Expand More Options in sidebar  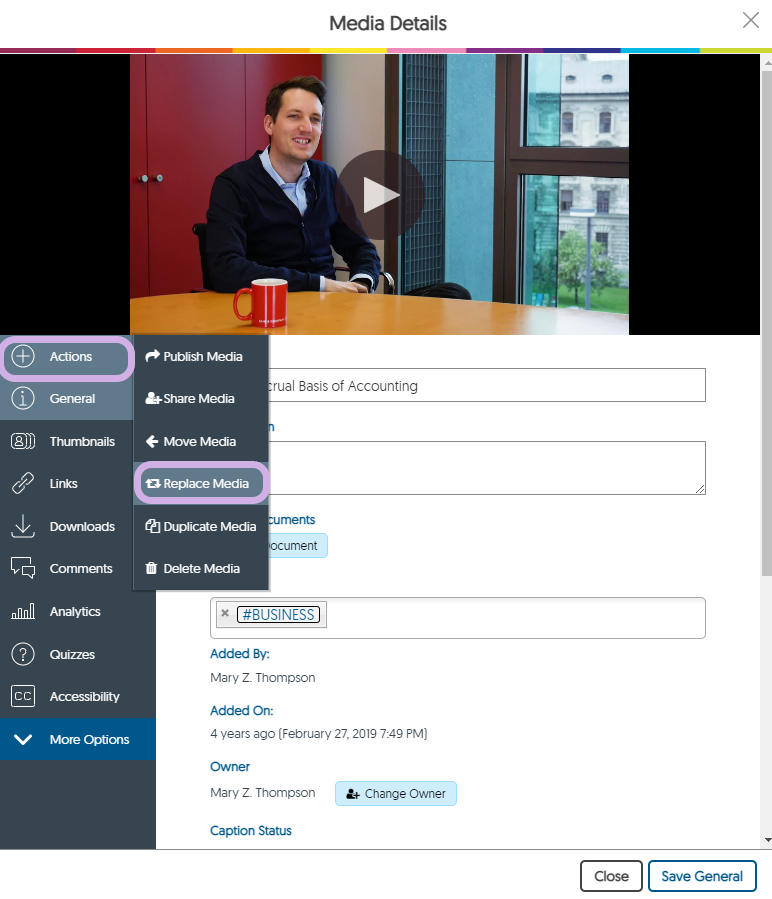77,740
